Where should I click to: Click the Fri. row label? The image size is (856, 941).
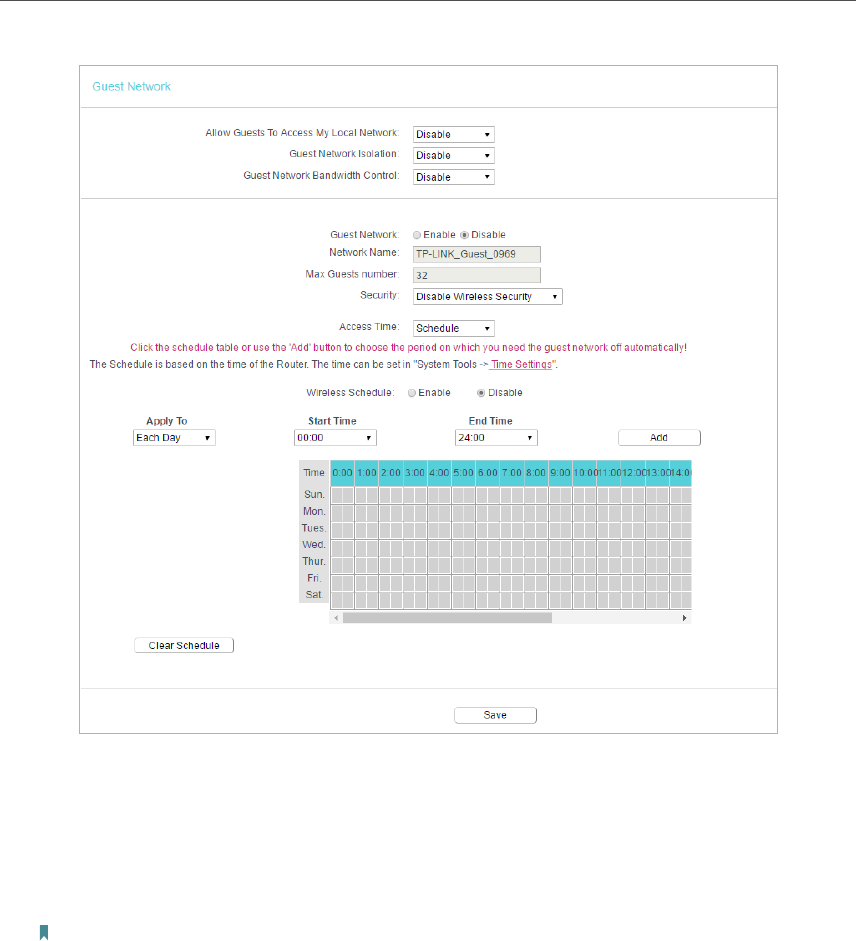tap(314, 578)
